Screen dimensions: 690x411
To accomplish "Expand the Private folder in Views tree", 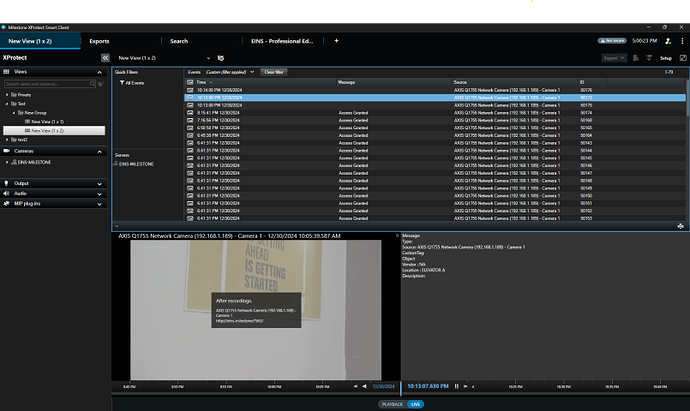I will point(8,95).
